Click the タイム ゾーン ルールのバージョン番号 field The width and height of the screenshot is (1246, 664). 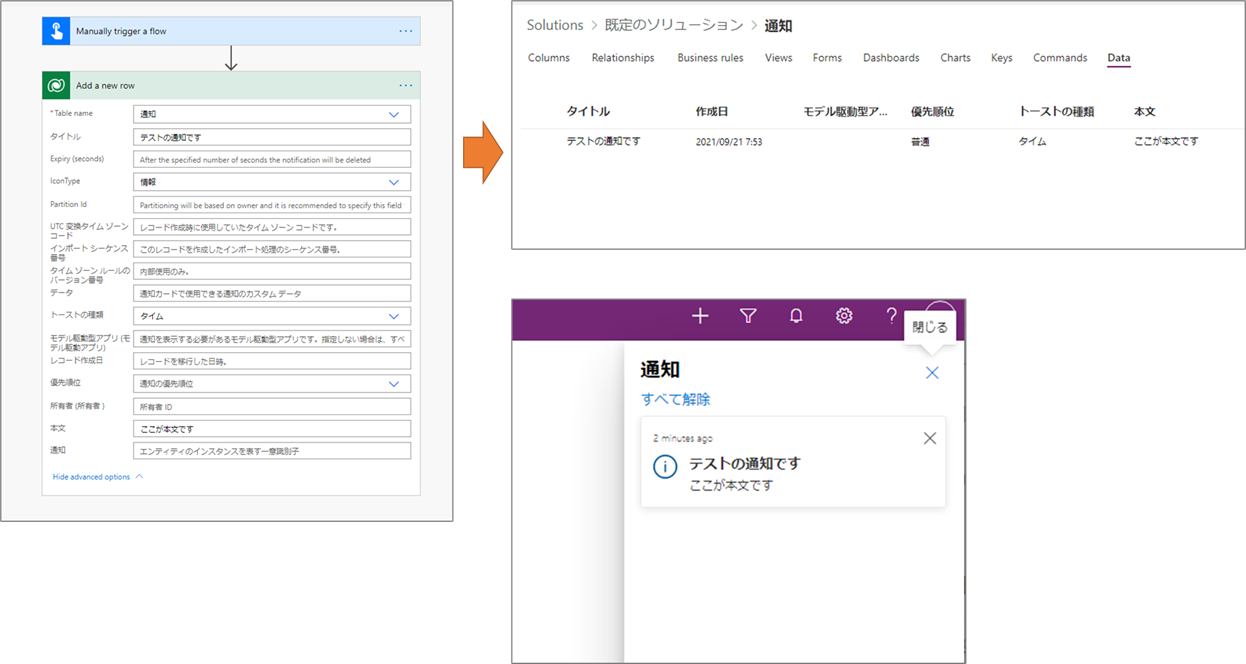click(272, 271)
